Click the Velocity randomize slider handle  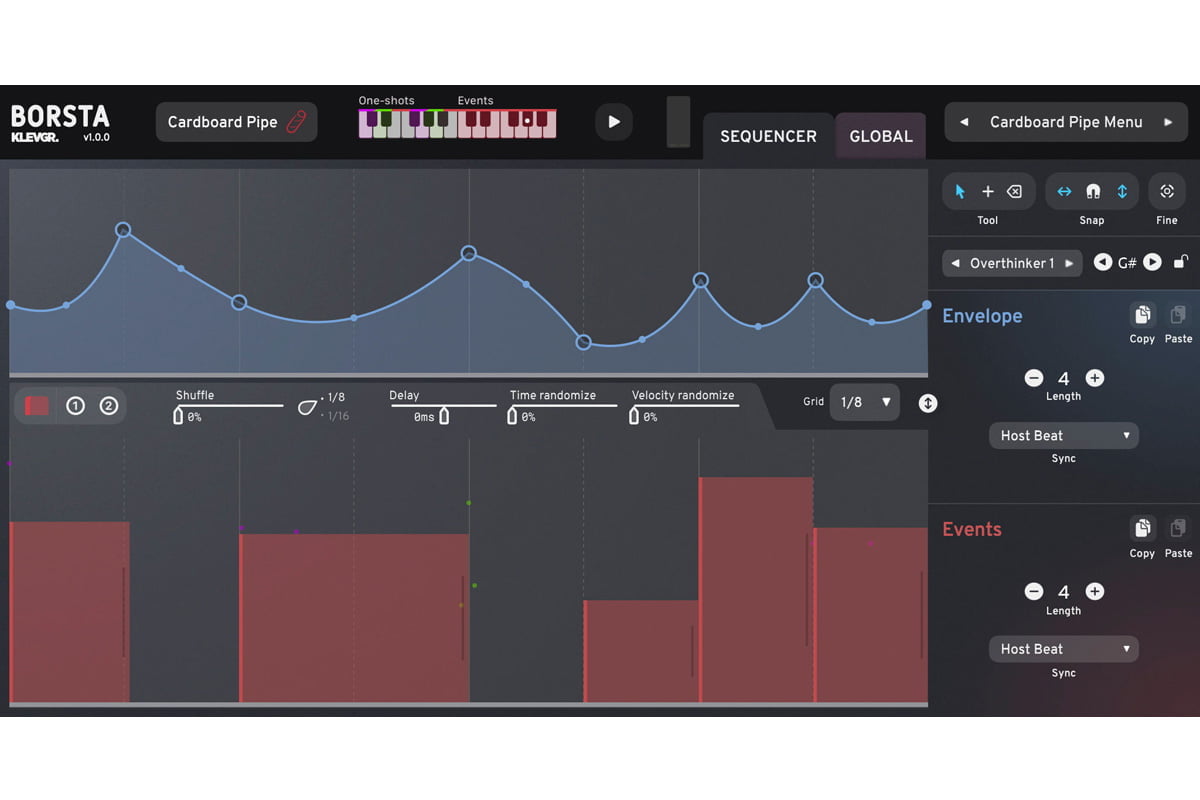coord(634,415)
